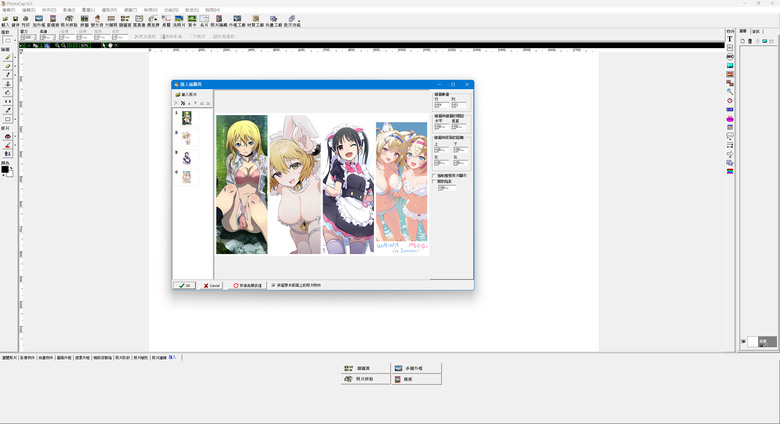Click the Cancel button in dialog
This screenshot has height=424, width=780.
click(211, 286)
